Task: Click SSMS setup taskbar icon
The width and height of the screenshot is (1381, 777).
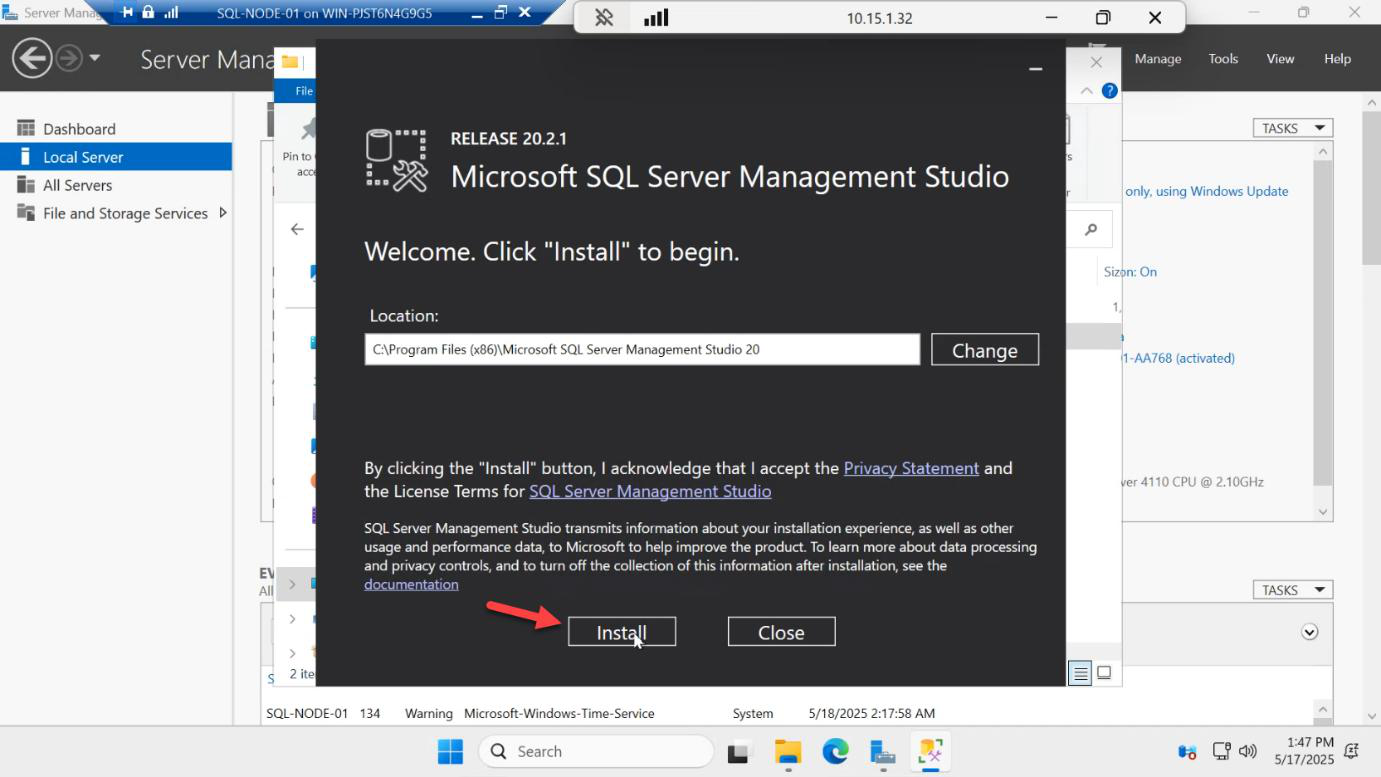Action: click(931, 751)
